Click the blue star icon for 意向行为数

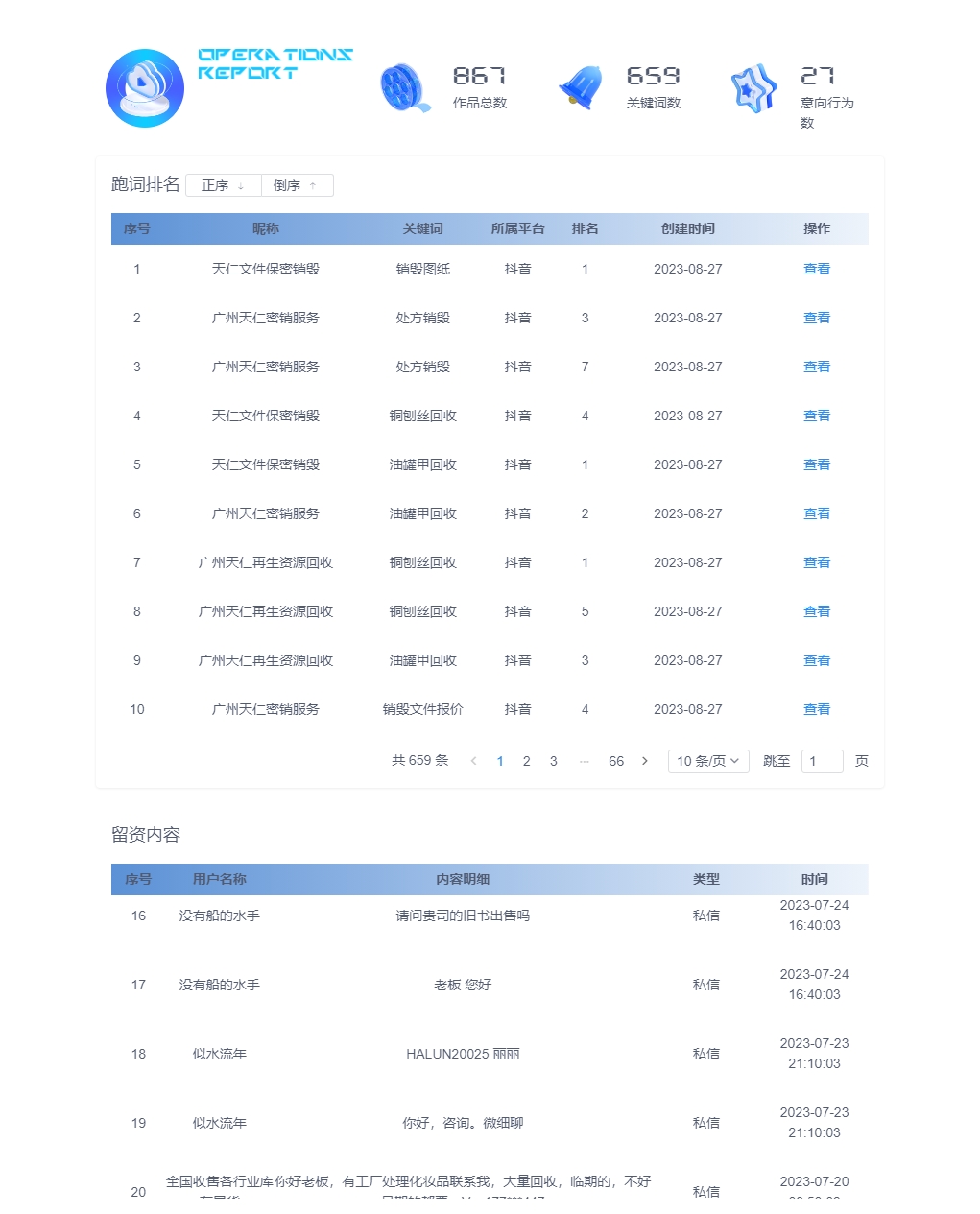[x=754, y=88]
